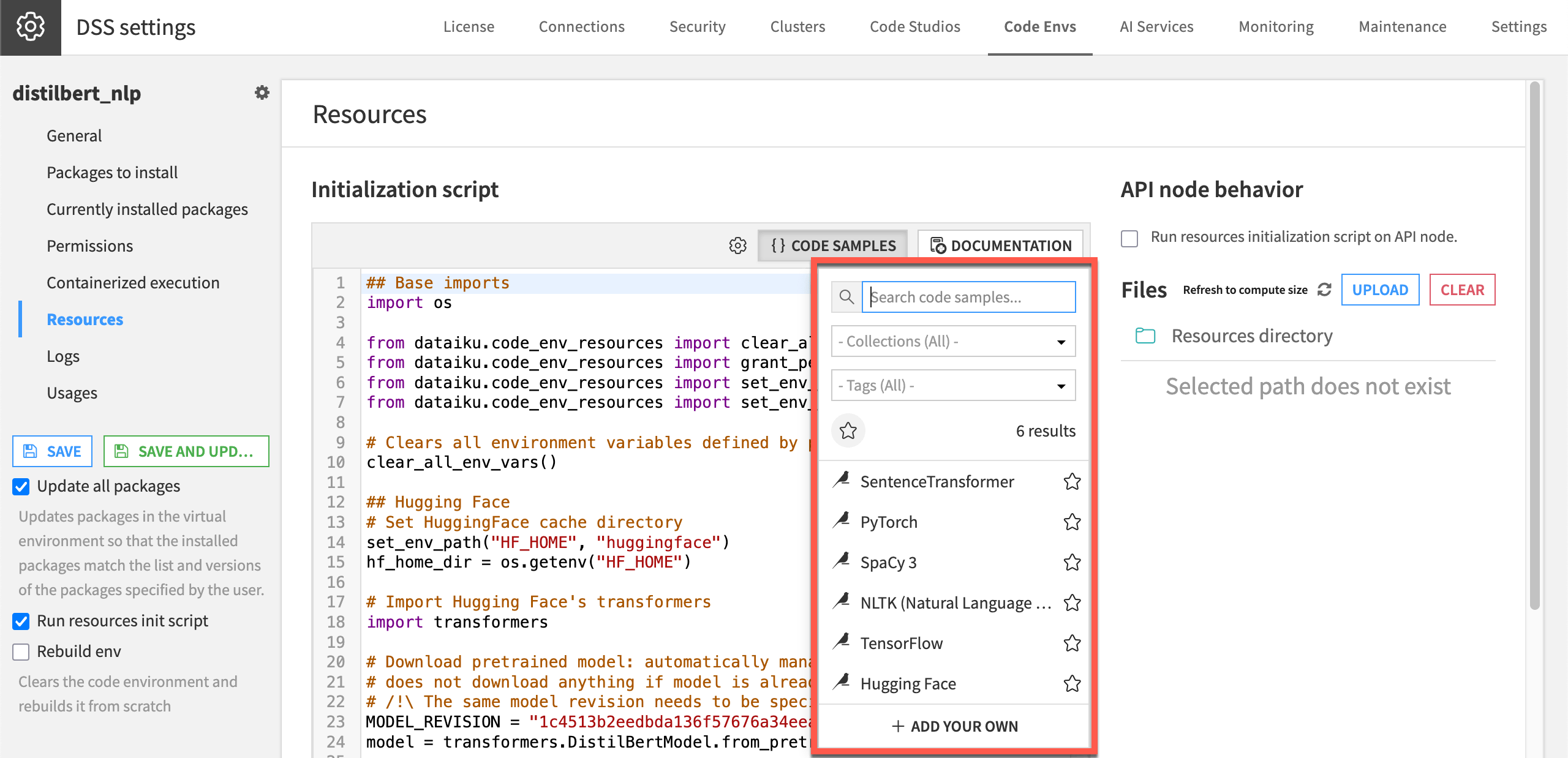Viewport: 1568px width, 758px height.
Task: Open Packages to install section
Action: [x=112, y=172]
